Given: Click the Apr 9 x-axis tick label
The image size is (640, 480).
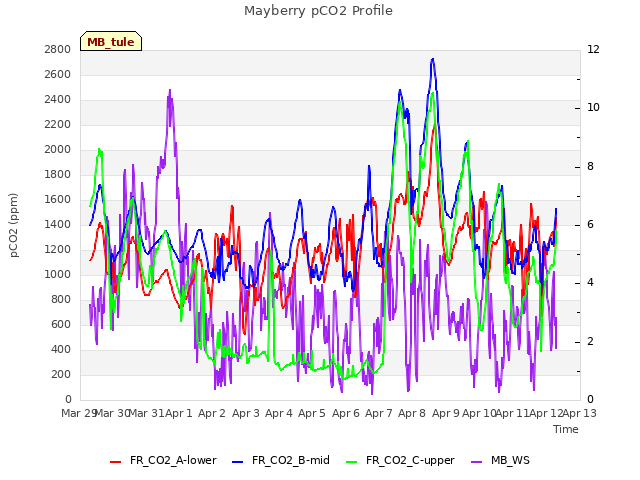Looking at the screenshot, I should point(446,413).
